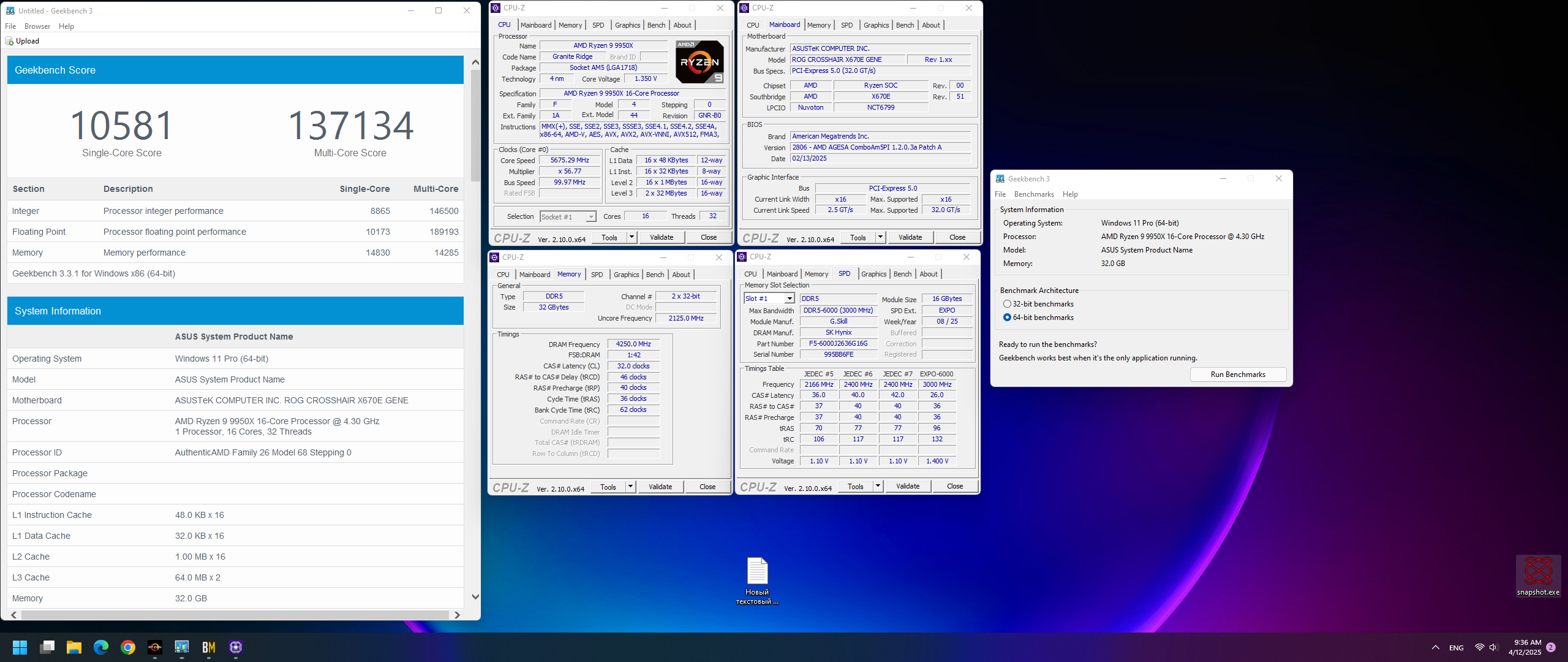
Task: Open Wi-Fi network settings in tray
Action: click(1479, 647)
